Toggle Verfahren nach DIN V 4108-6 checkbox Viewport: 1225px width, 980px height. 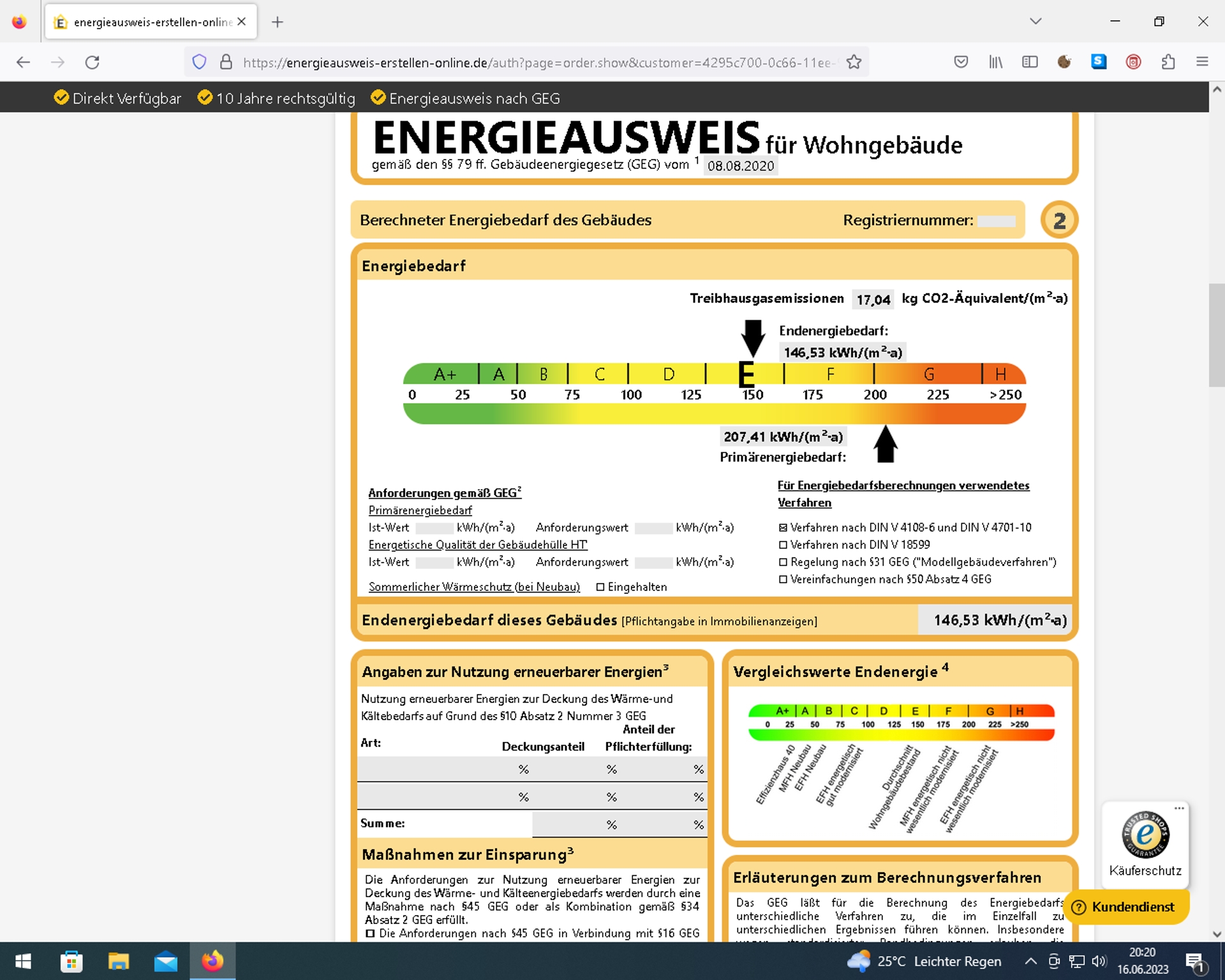pos(783,528)
